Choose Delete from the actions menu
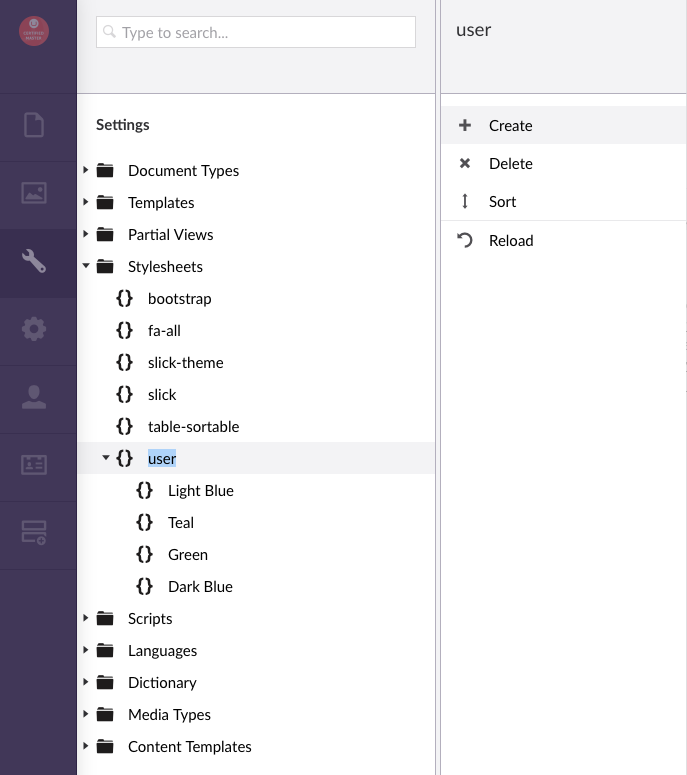This screenshot has height=775, width=687. tap(510, 164)
